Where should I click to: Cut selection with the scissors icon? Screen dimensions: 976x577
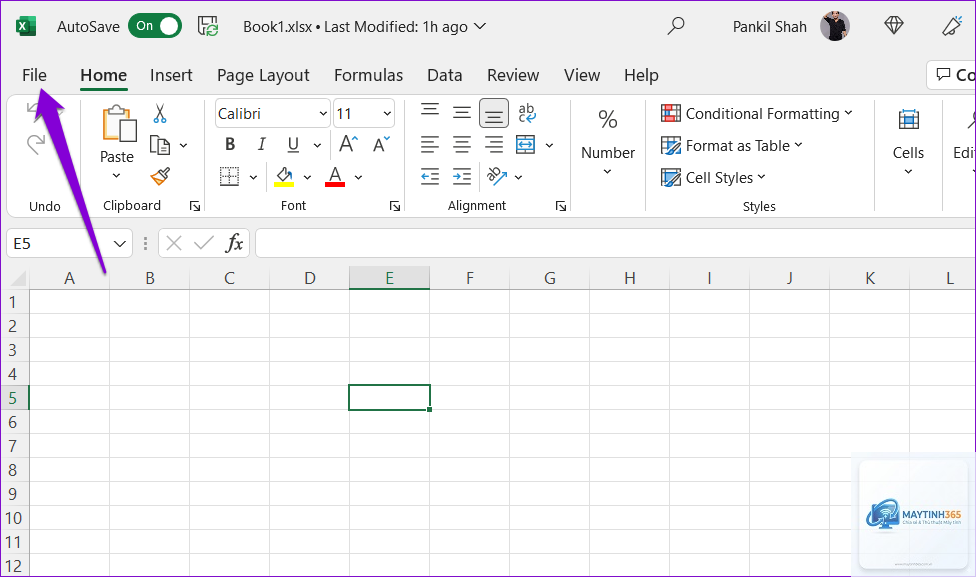[x=160, y=113]
